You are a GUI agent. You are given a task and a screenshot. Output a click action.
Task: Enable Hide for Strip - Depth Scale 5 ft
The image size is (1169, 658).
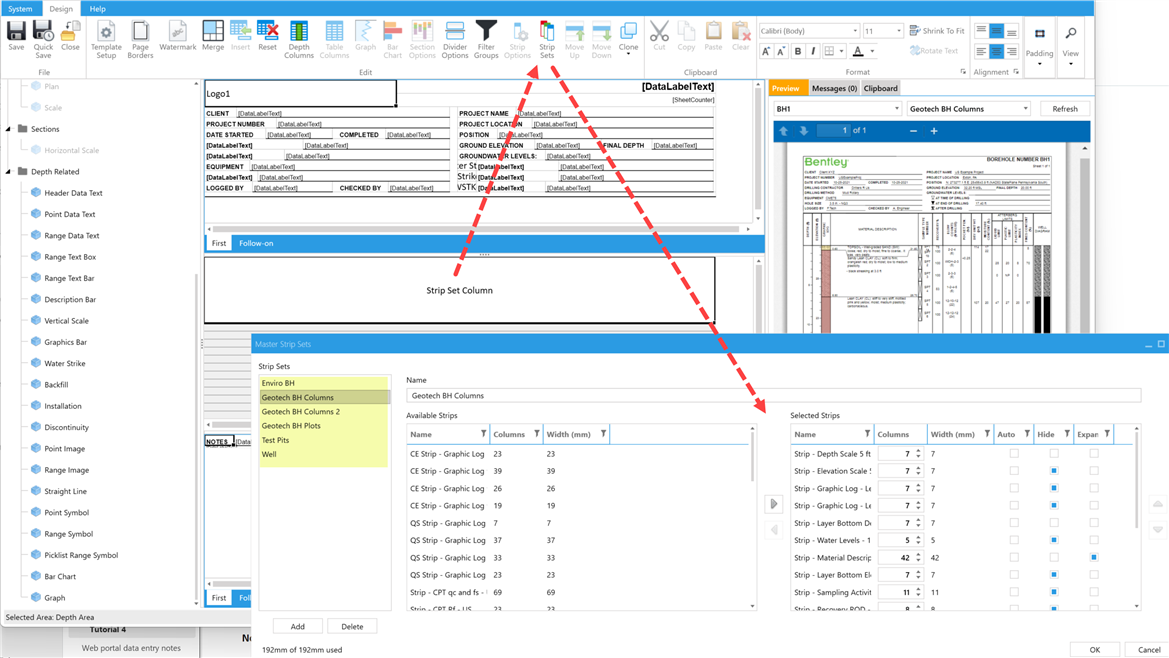tap(1053, 453)
